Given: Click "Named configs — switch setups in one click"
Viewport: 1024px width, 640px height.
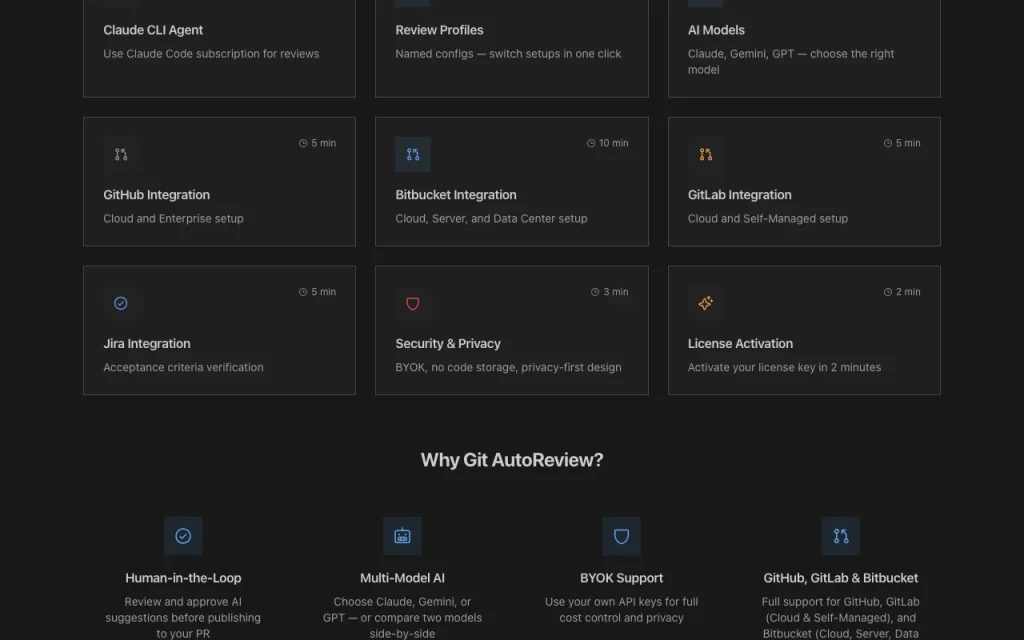Looking at the screenshot, I should [508, 54].
